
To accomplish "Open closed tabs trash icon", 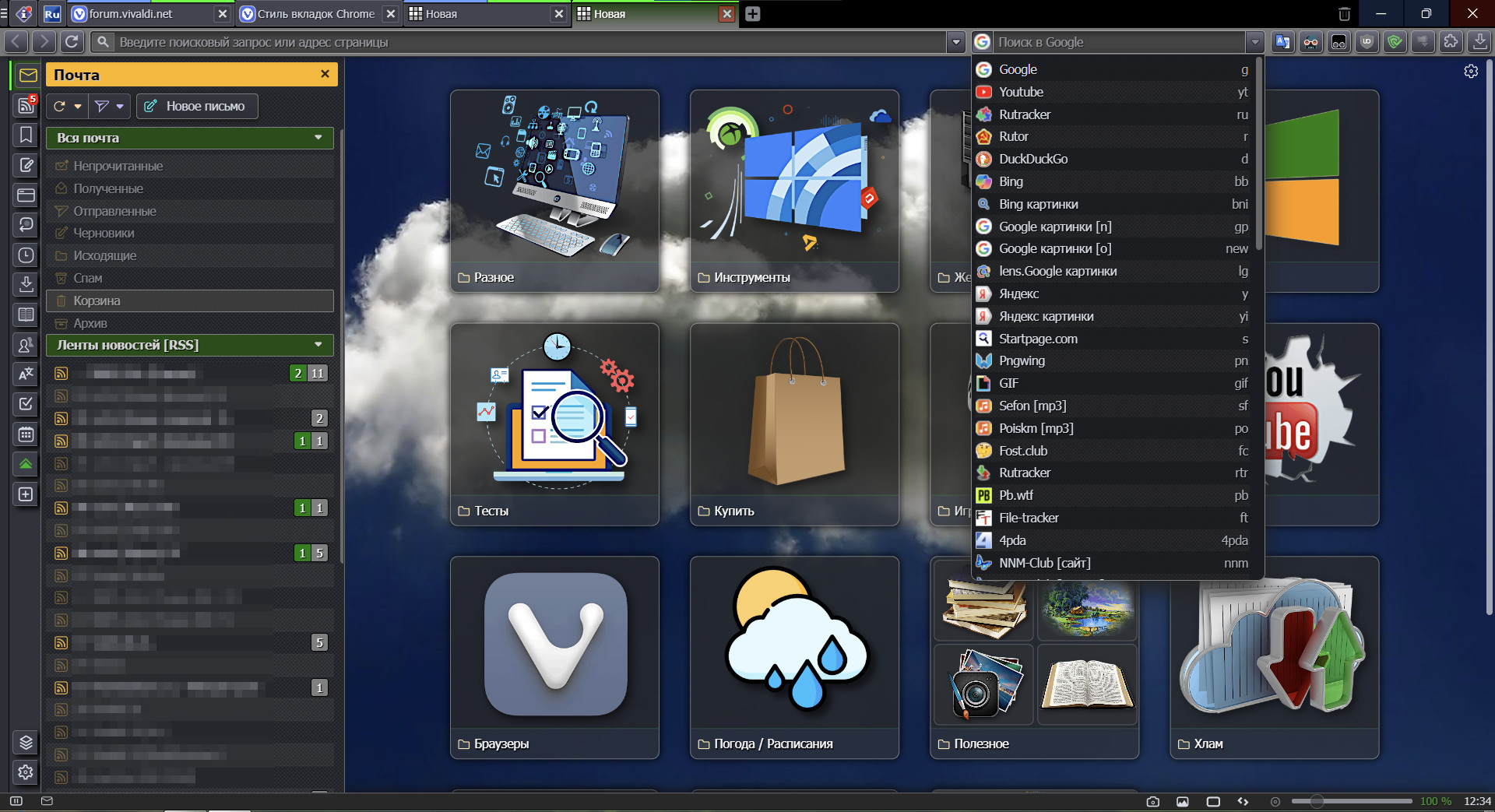I will [x=1345, y=14].
